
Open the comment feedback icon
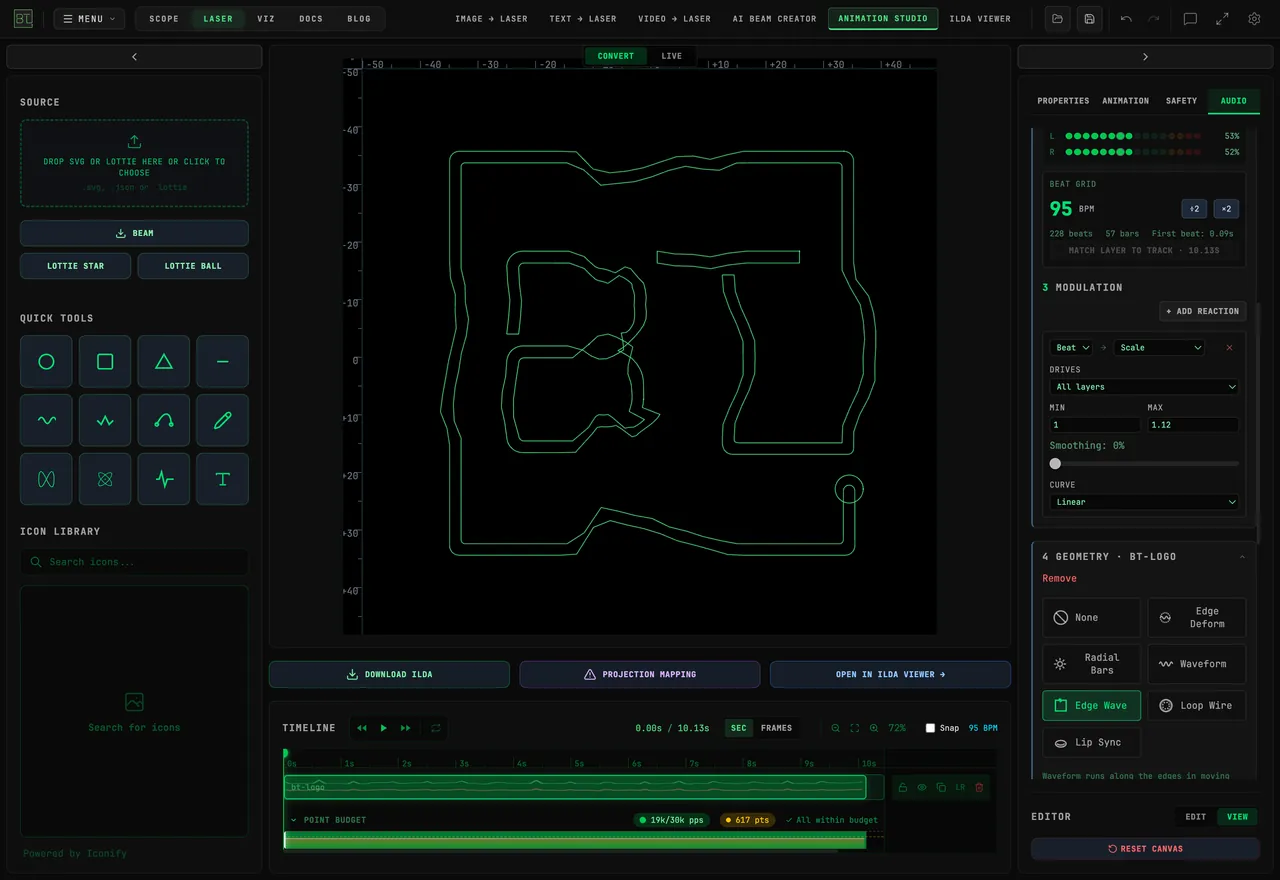(x=1190, y=19)
